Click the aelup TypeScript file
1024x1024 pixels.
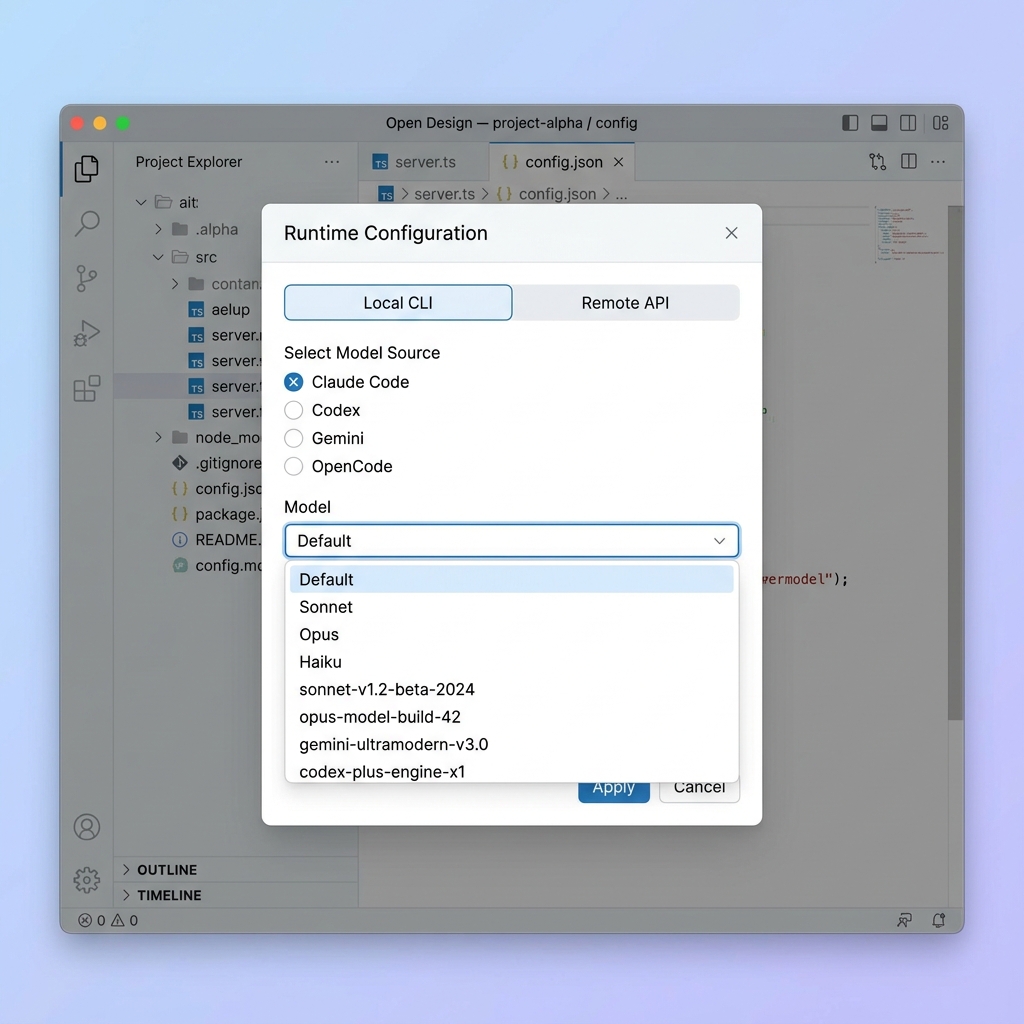(x=219, y=310)
